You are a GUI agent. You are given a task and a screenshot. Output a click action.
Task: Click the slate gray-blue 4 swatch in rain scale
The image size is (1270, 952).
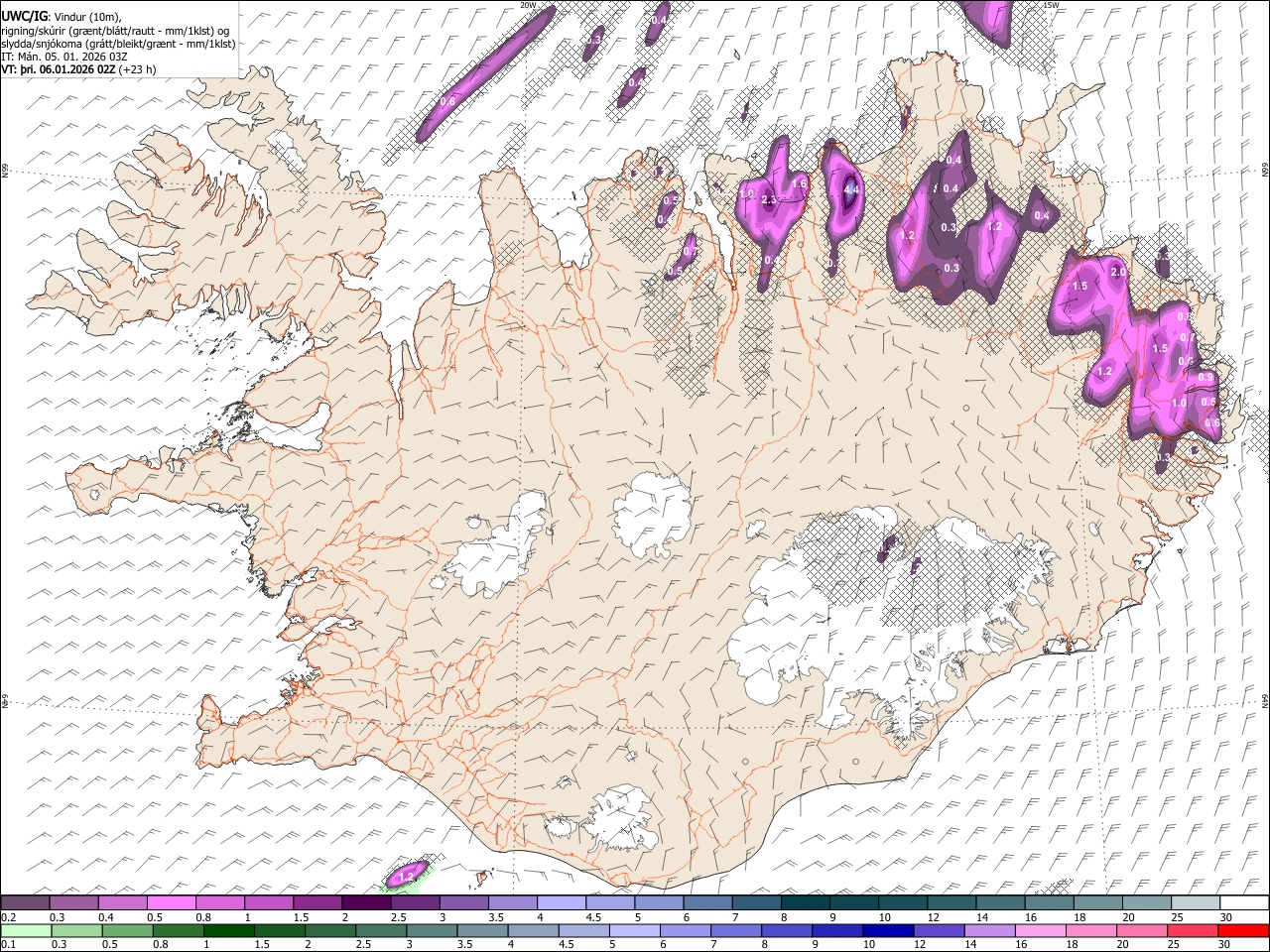pyautogui.click(x=534, y=930)
